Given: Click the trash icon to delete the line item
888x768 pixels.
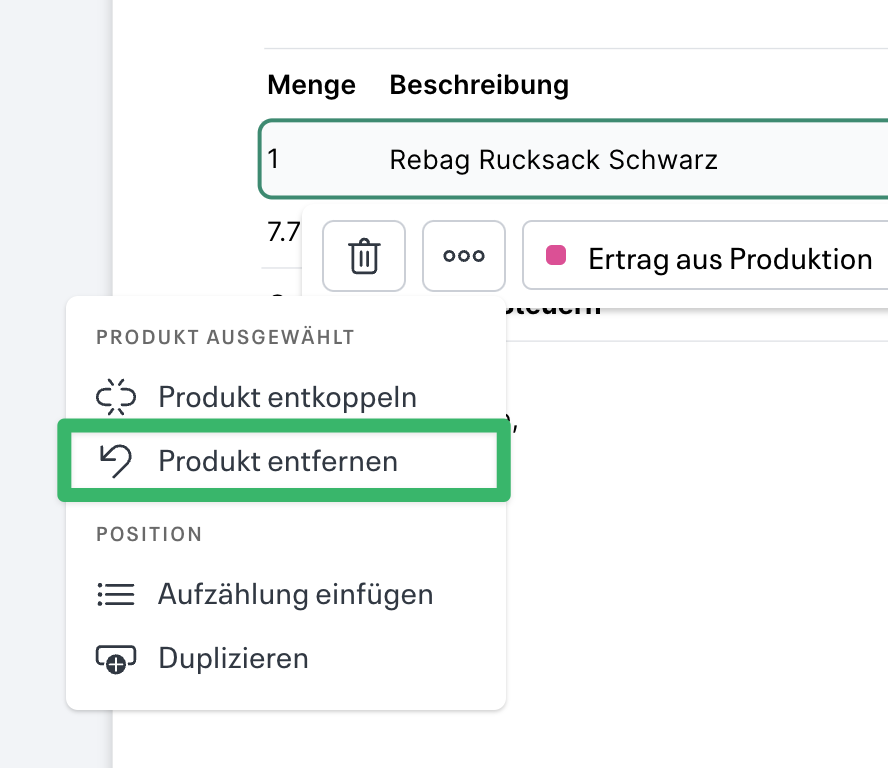Looking at the screenshot, I should point(363,256).
